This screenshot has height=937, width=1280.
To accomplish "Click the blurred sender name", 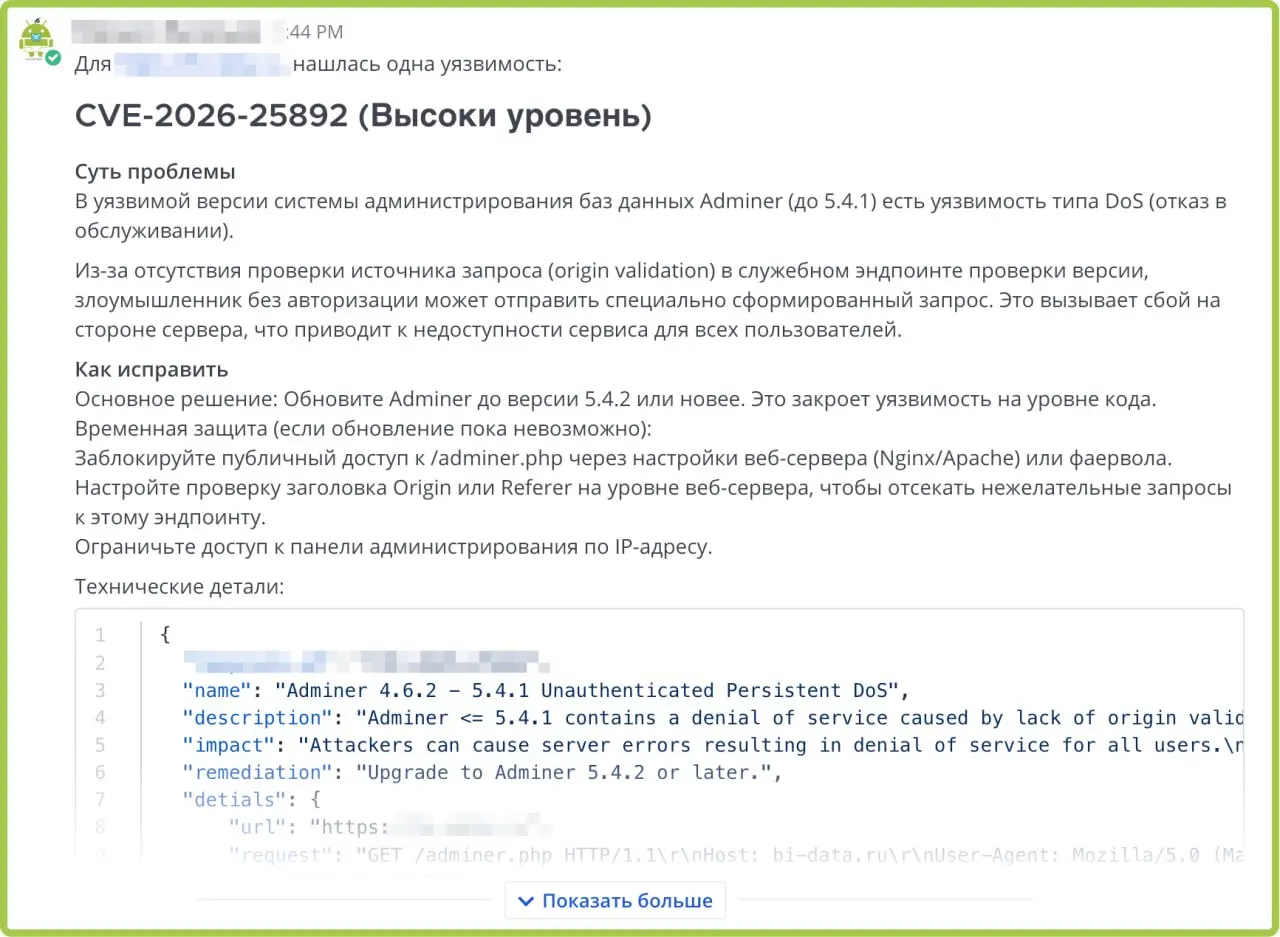I will point(168,32).
